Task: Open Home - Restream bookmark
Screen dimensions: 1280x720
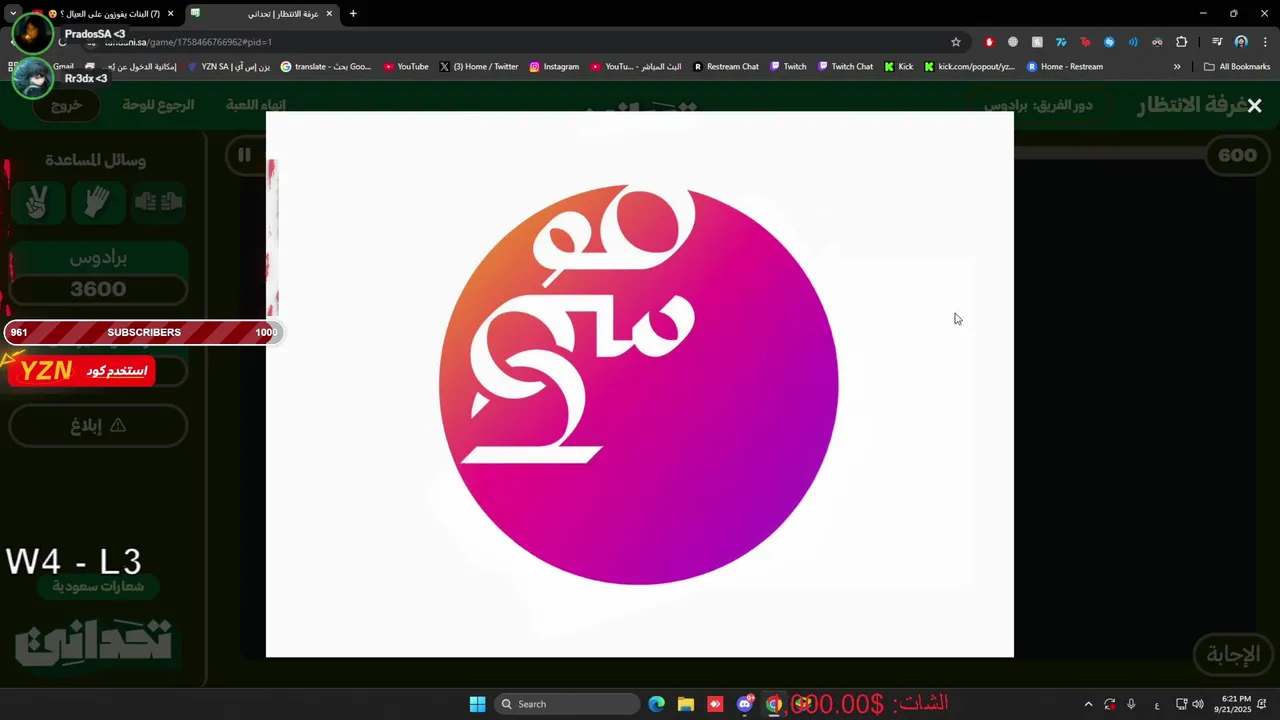Action: 1065,67
